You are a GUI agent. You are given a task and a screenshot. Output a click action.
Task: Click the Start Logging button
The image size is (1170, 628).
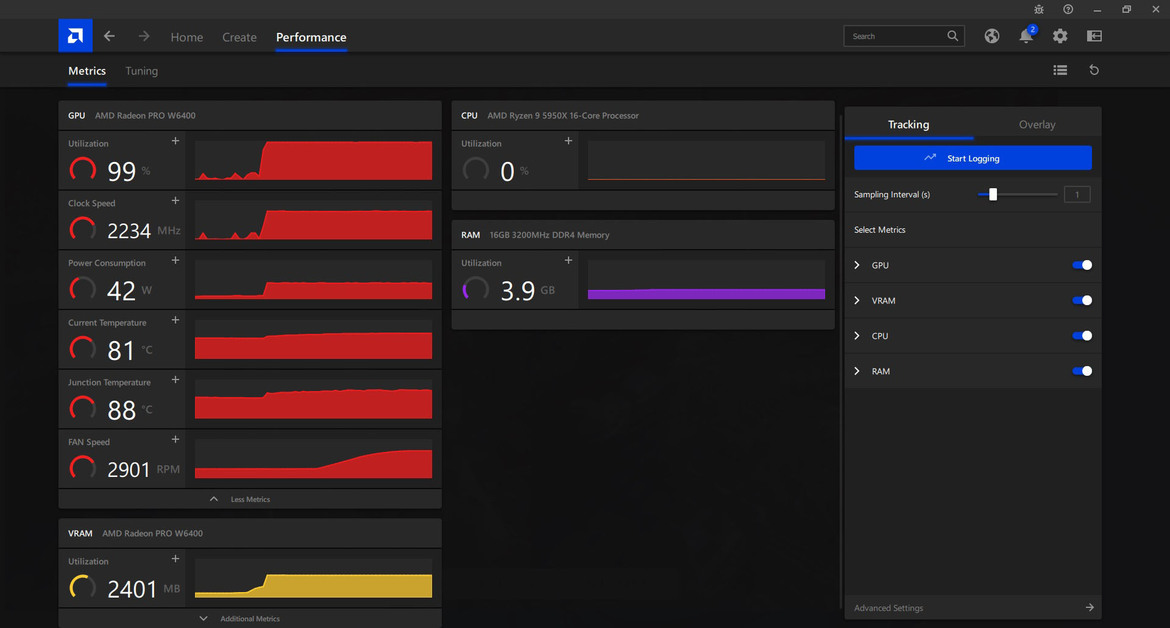[973, 158]
